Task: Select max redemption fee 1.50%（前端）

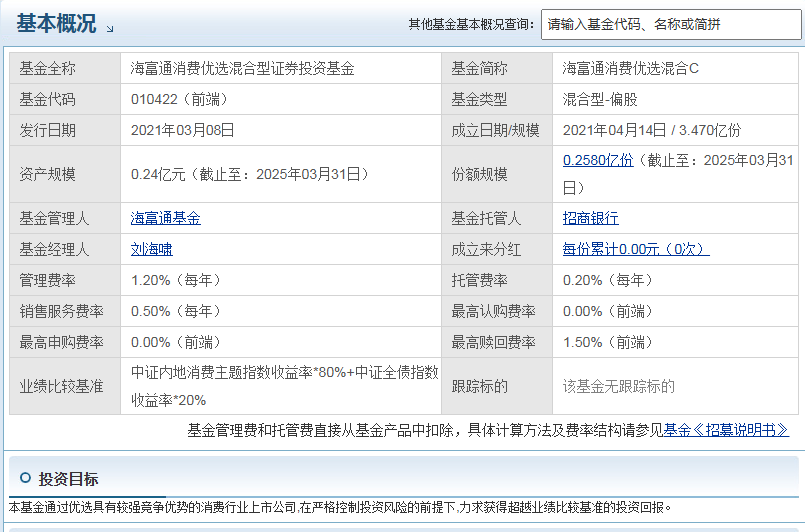Action: tap(609, 342)
